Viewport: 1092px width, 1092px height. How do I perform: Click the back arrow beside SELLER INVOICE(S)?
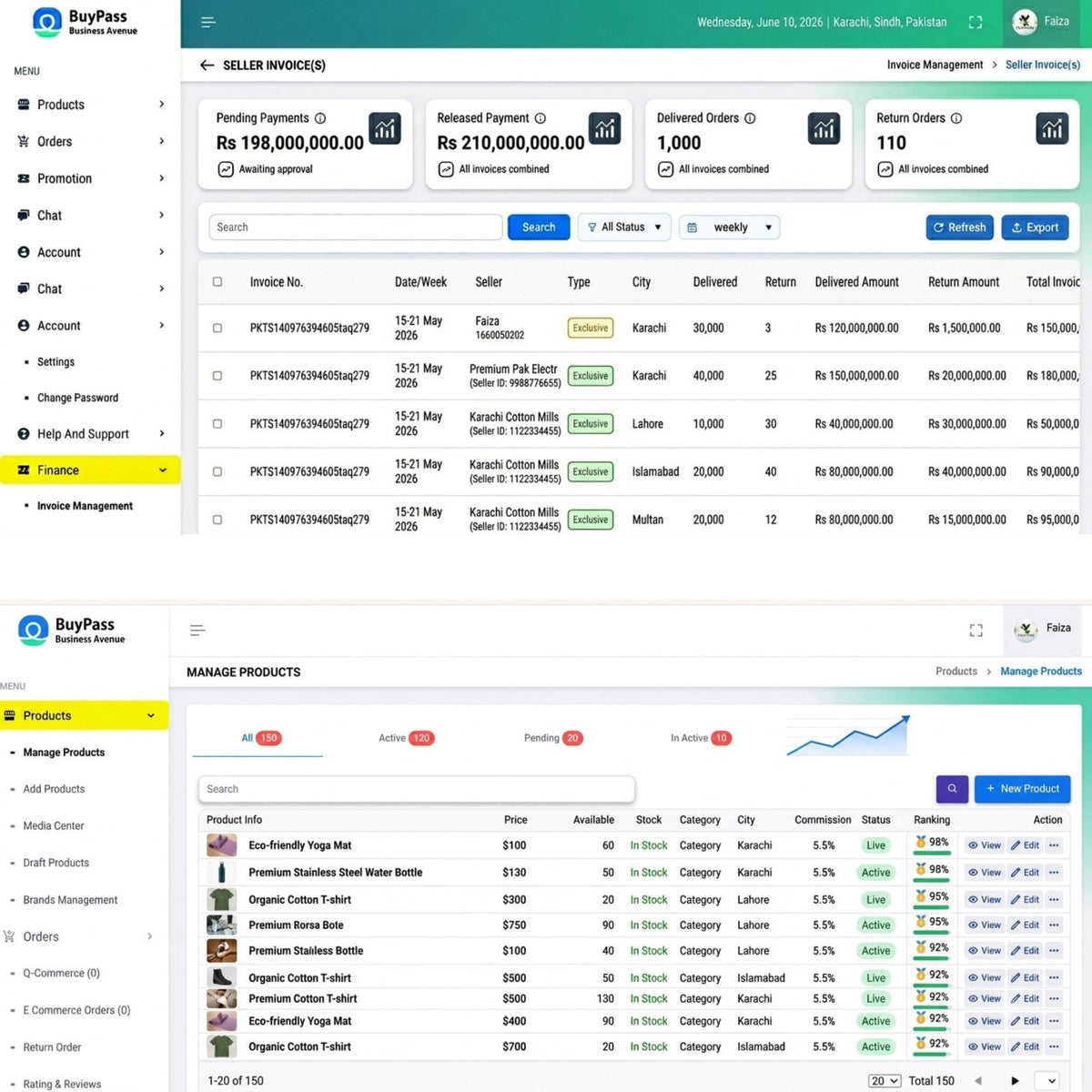click(207, 66)
